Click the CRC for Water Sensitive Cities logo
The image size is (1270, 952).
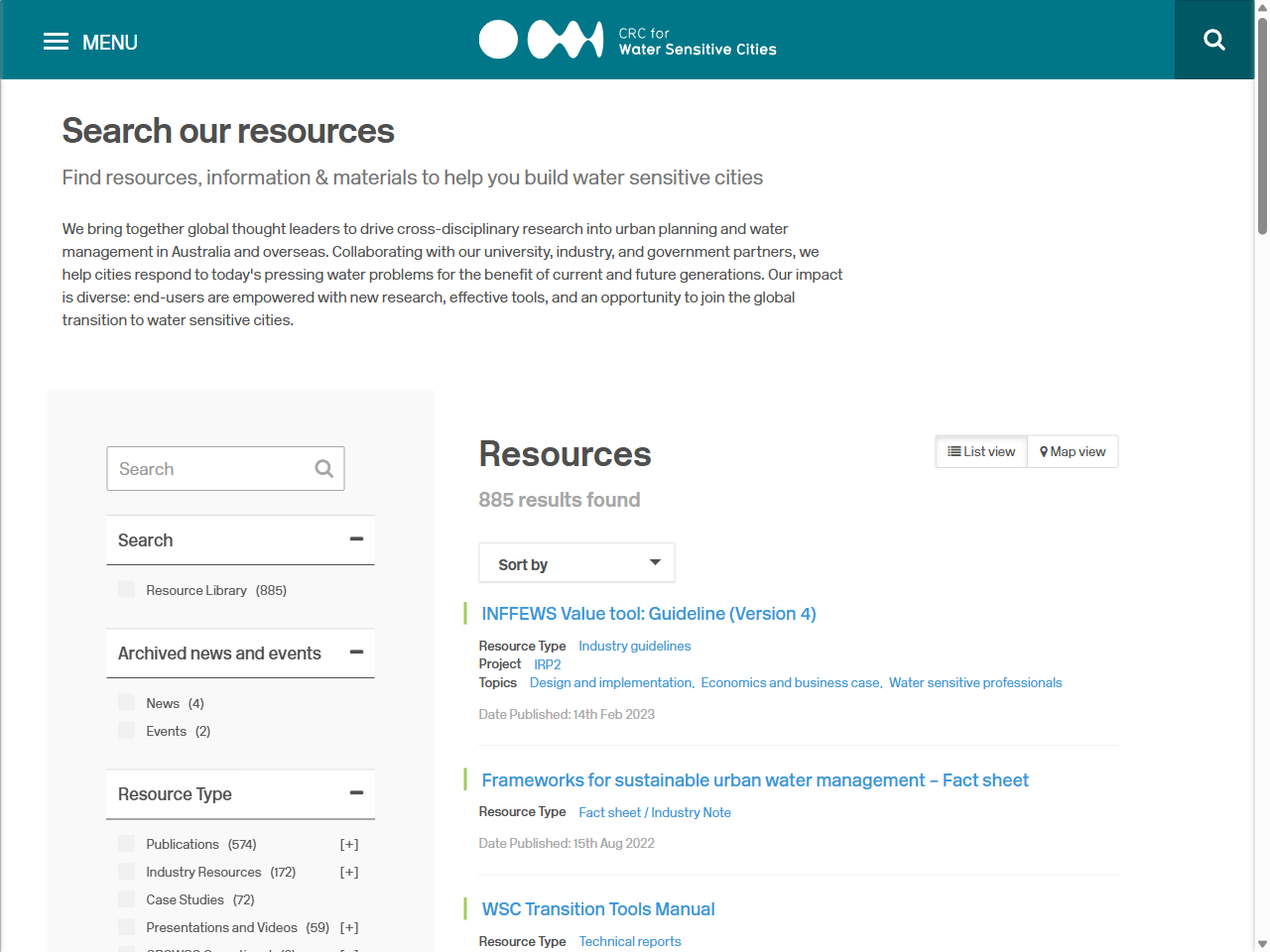click(x=627, y=40)
